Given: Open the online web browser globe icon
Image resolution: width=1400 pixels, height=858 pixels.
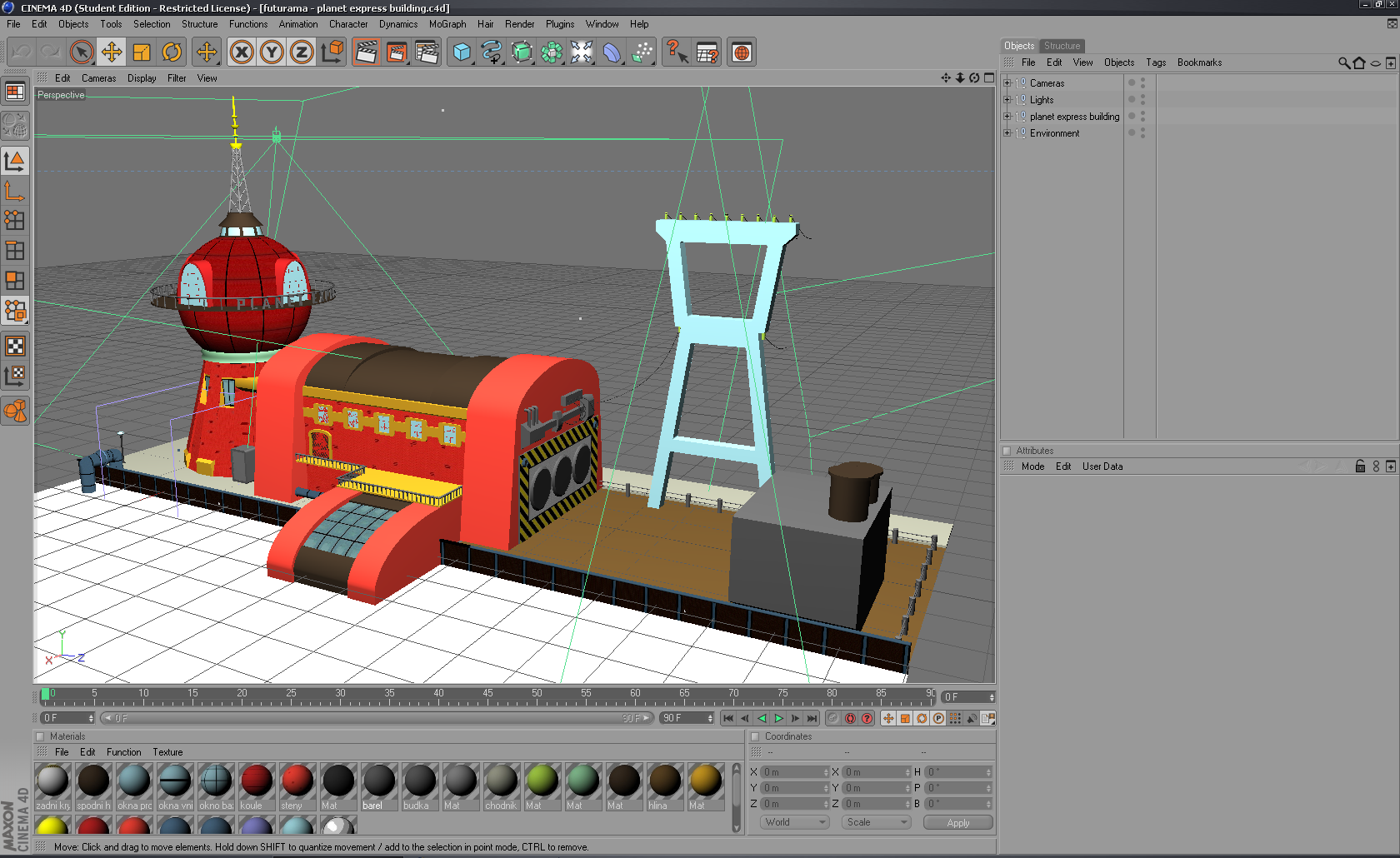Looking at the screenshot, I should point(742,52).
